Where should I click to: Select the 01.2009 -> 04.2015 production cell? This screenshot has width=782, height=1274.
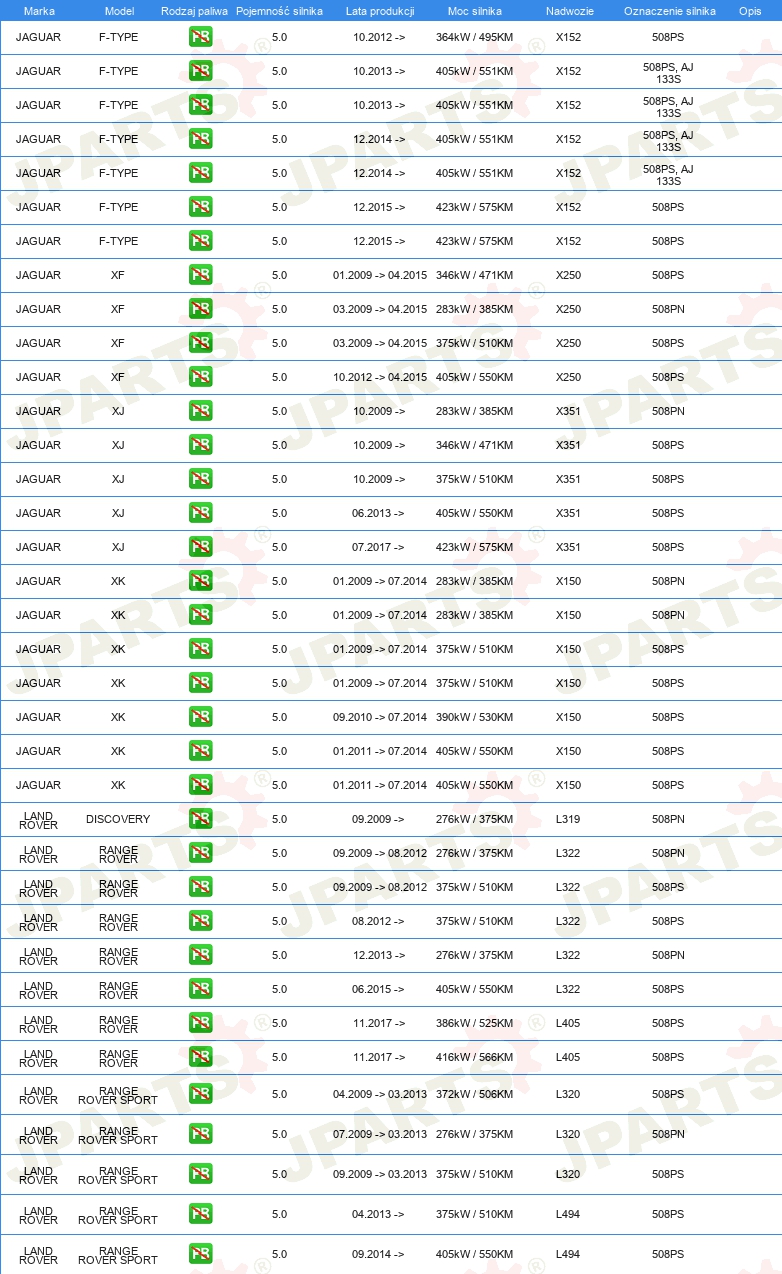pos(380,275)
